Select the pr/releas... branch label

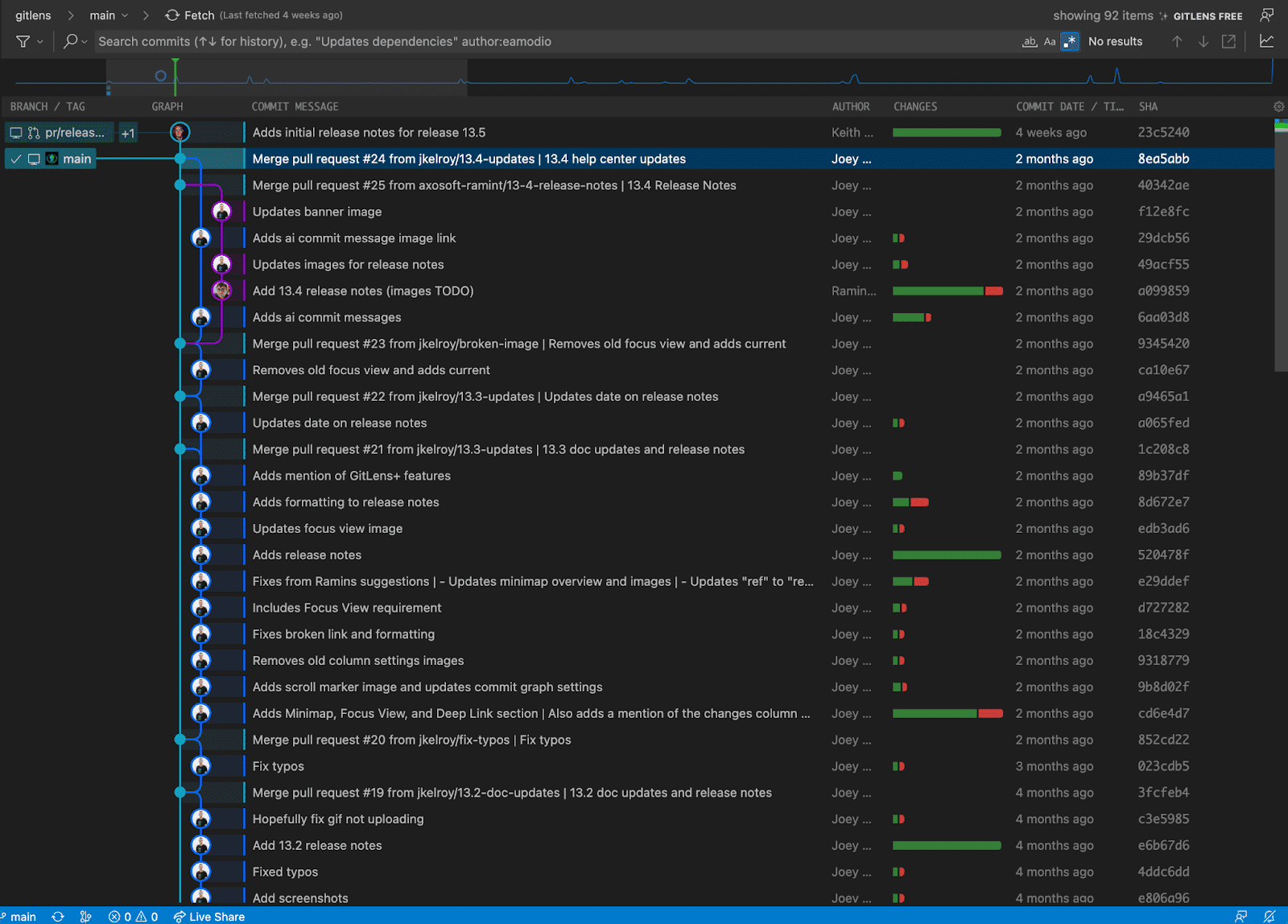[x=60, y=133]
